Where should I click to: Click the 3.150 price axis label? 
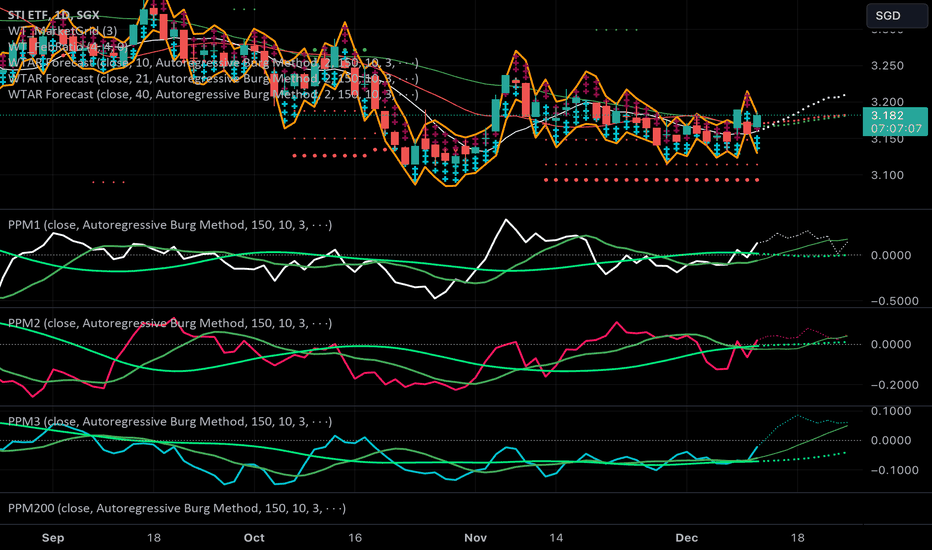887,139
